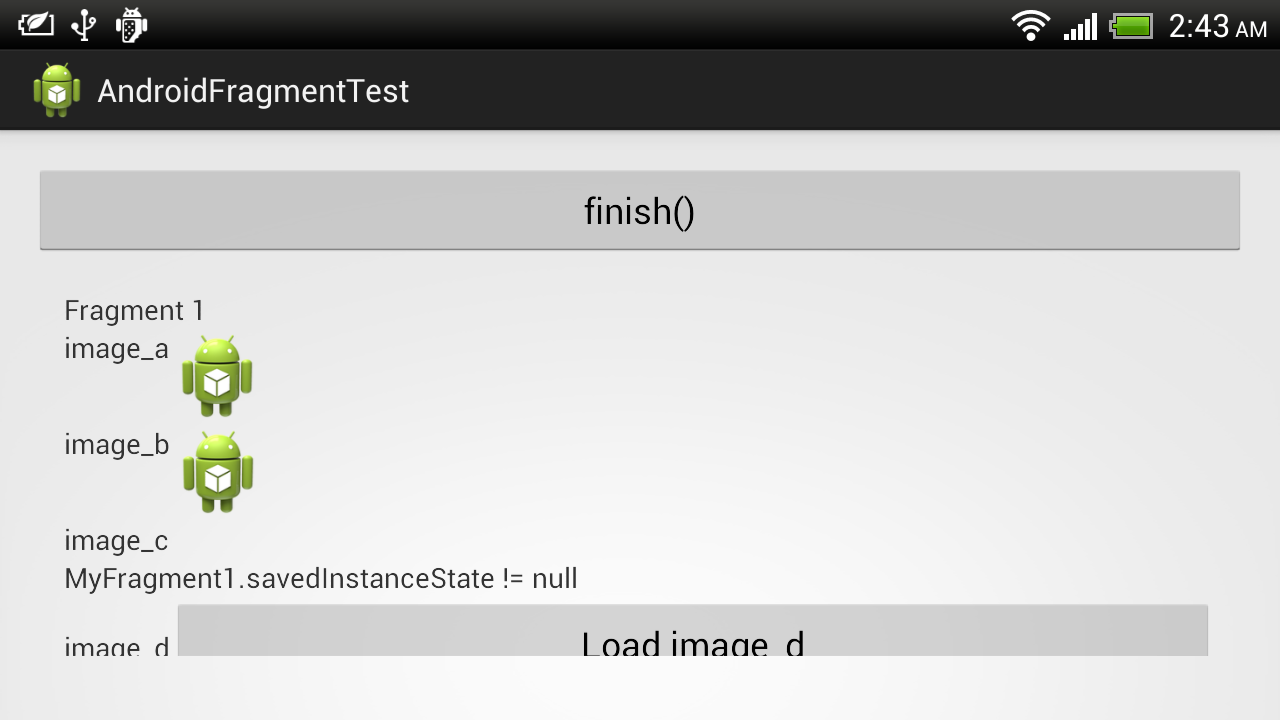Image resolution: width=1280 pixels, height=720 pixels.
Task: Select the screenshot notification icon
Action: tap(36, 24)
